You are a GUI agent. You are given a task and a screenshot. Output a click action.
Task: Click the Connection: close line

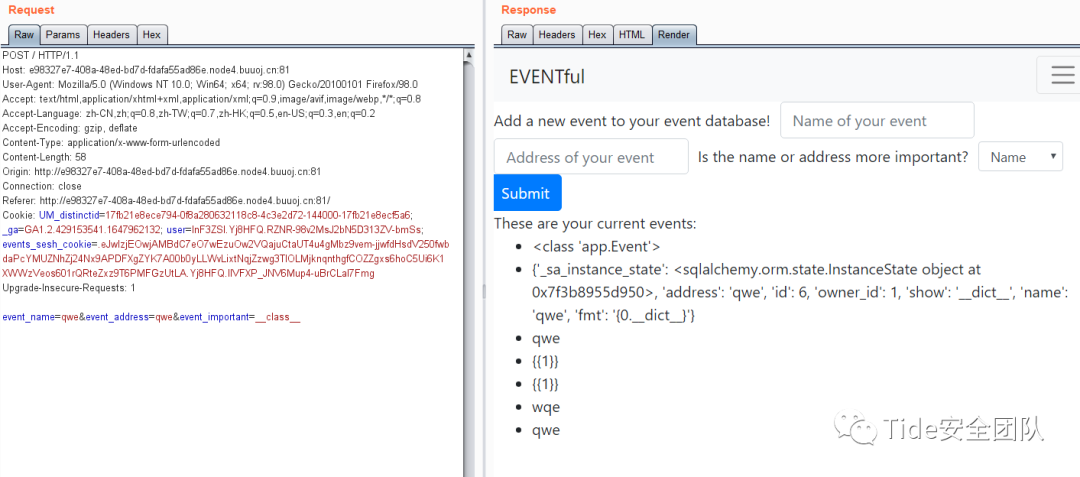(42, 186)
